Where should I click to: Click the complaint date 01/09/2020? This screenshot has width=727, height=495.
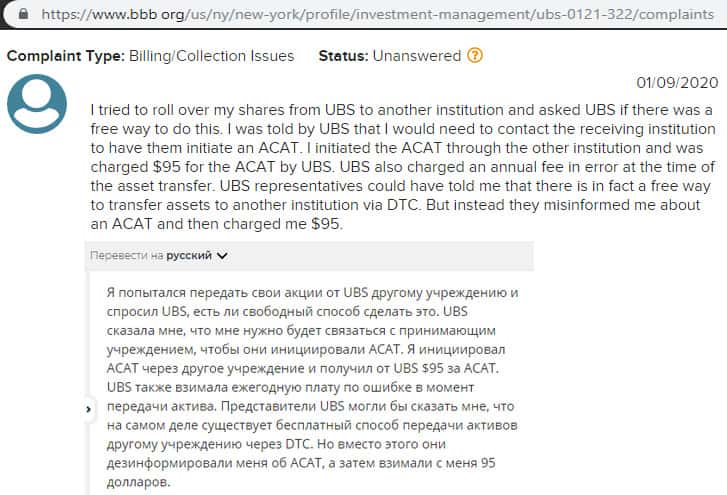(677, 82)
